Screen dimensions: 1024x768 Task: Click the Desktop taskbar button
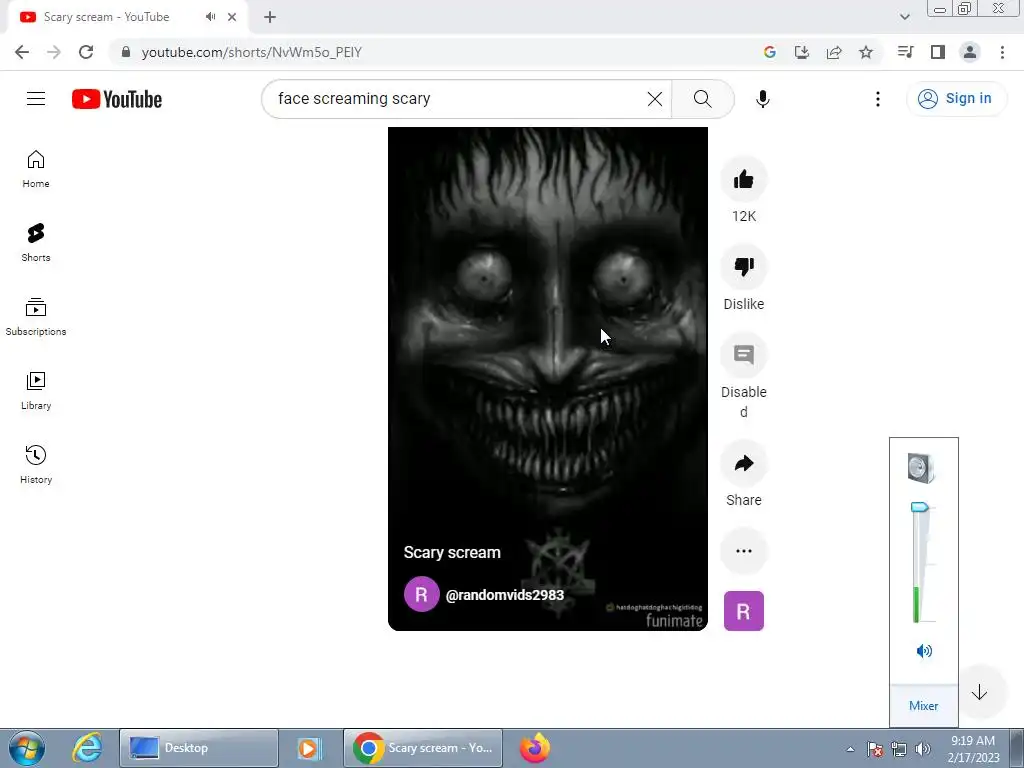[199, 748]
